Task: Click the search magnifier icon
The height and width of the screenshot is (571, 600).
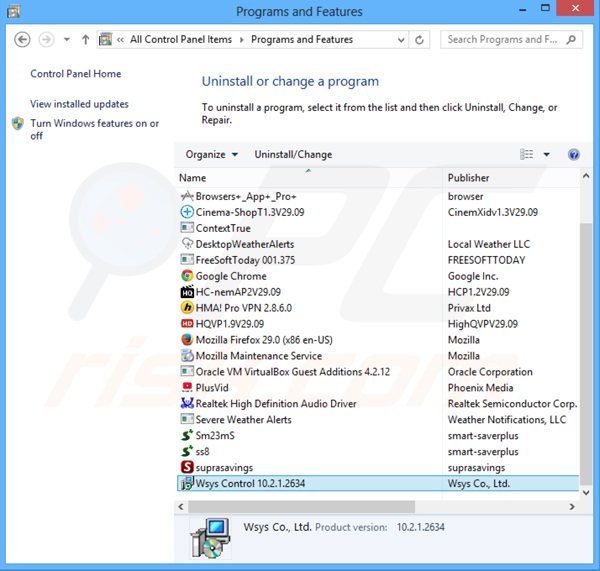Action: point(571,39)
